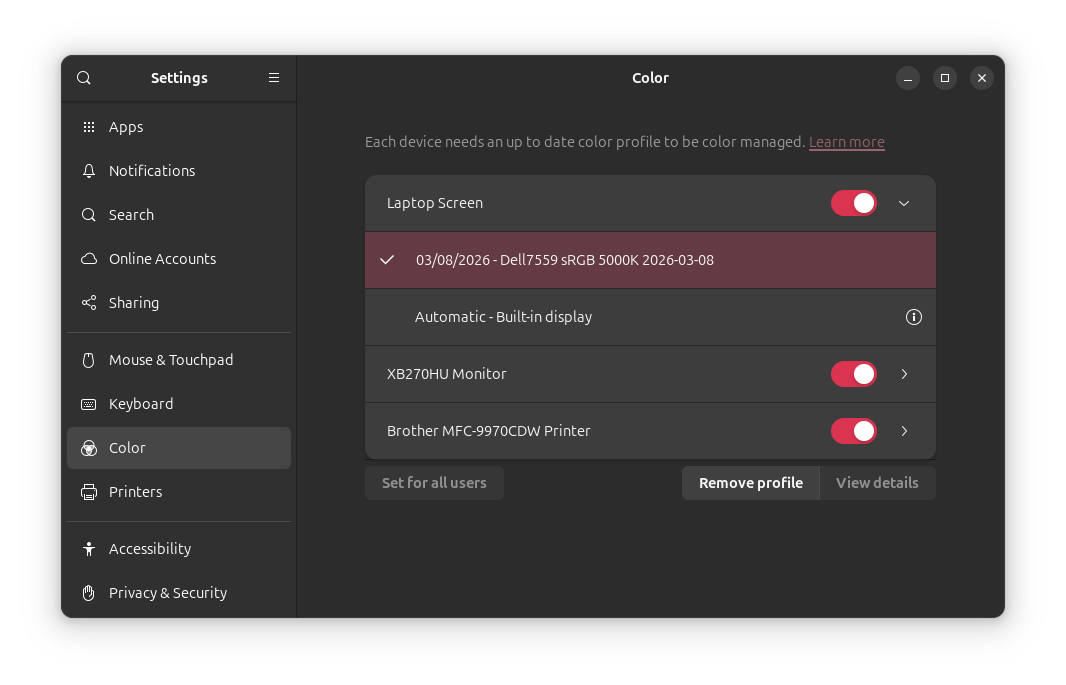Click the info icon for Automatic profile
The height and width of the screenshot is (685, 1066).
[x=913, y=317]
